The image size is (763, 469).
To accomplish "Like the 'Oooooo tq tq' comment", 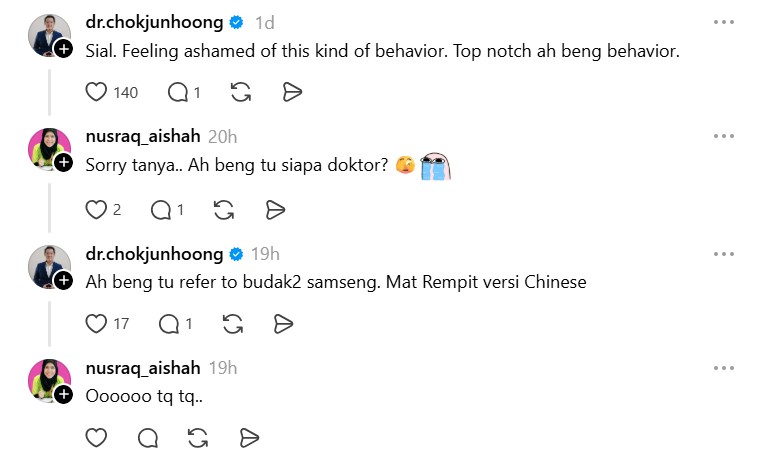I will pos(96,438).
